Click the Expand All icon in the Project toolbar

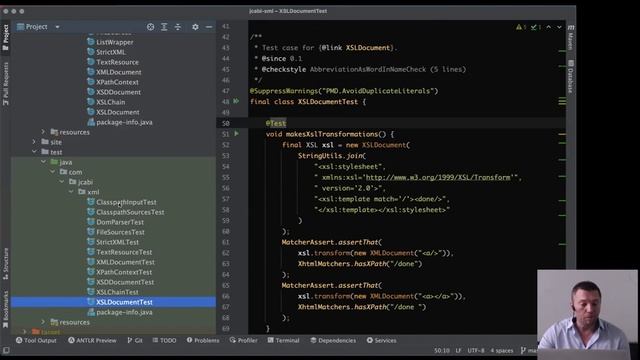pyautogui.click(x=164, y=27)
